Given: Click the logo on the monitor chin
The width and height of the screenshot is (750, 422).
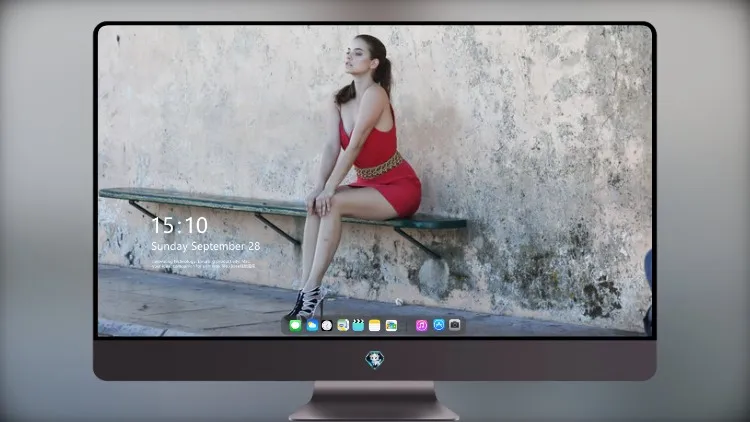Looking at the screenshot, I should point(375,360).
